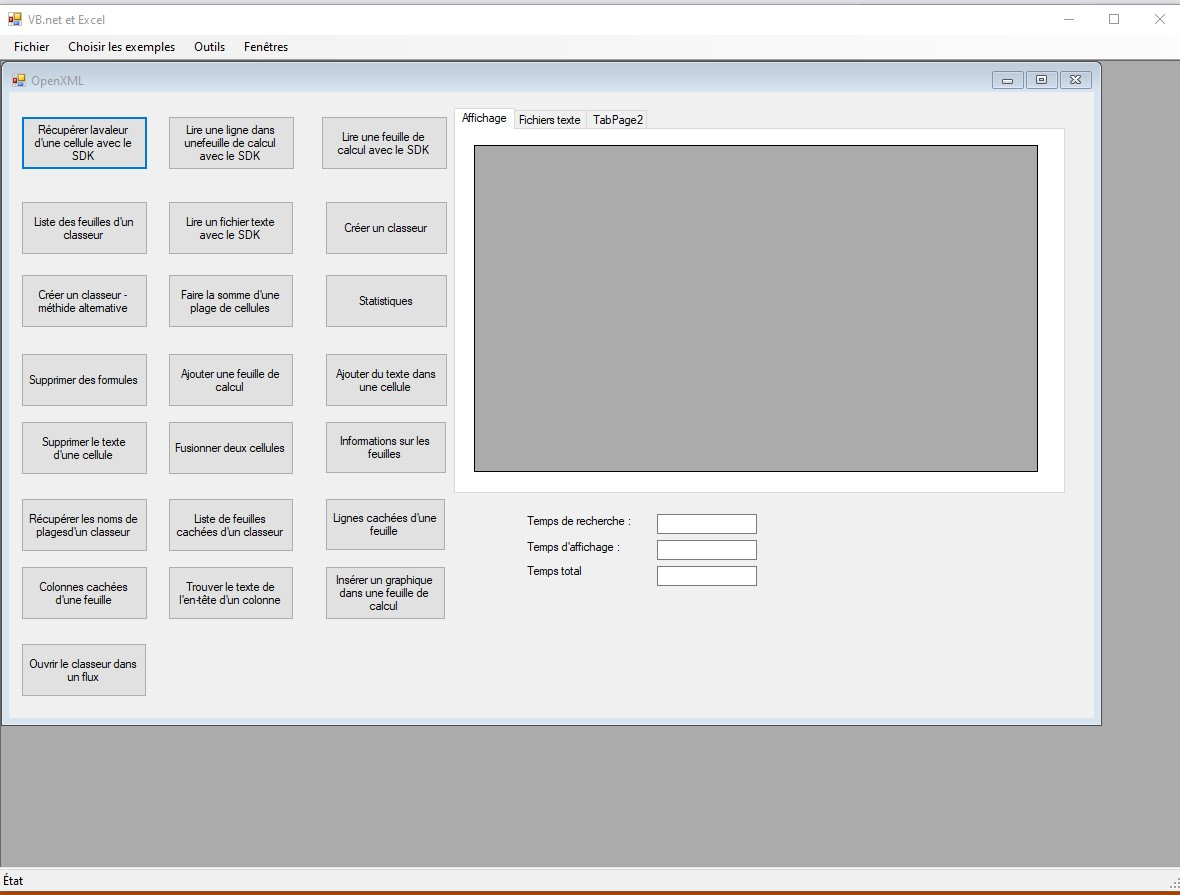Open the Choisir les exemples menu
Image resolution: width=1180 pixels, height=895 pixels.
pos(121,47)
